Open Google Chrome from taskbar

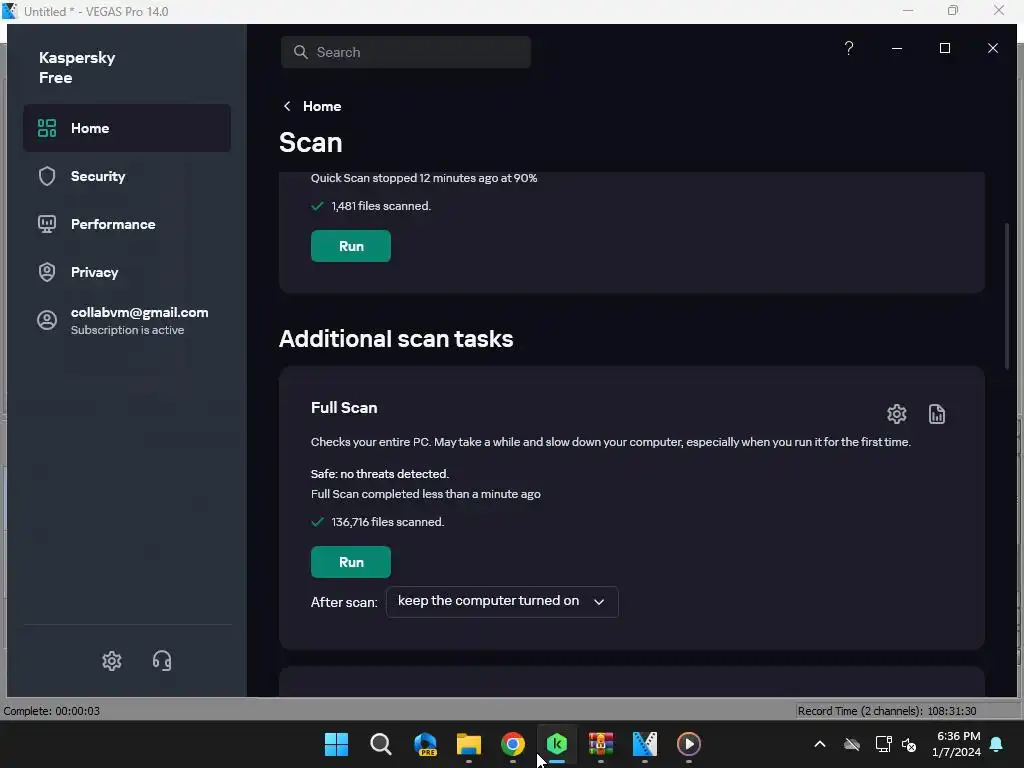click(x=513, y=744)
